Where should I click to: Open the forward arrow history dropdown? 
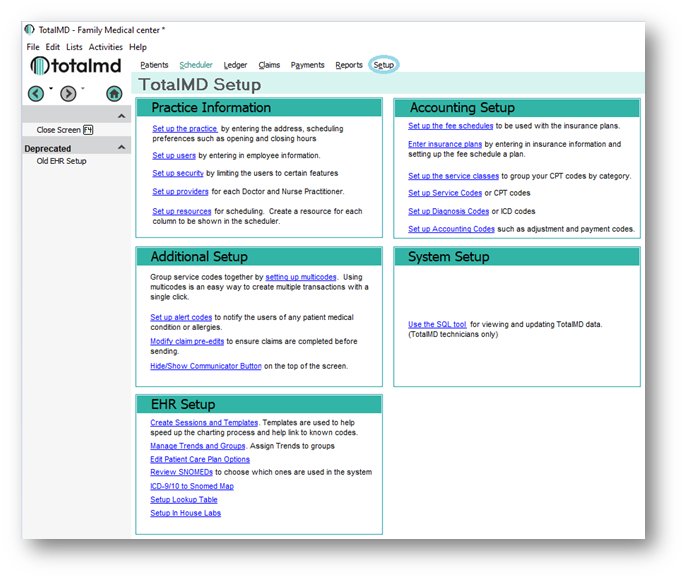[82, 89]
